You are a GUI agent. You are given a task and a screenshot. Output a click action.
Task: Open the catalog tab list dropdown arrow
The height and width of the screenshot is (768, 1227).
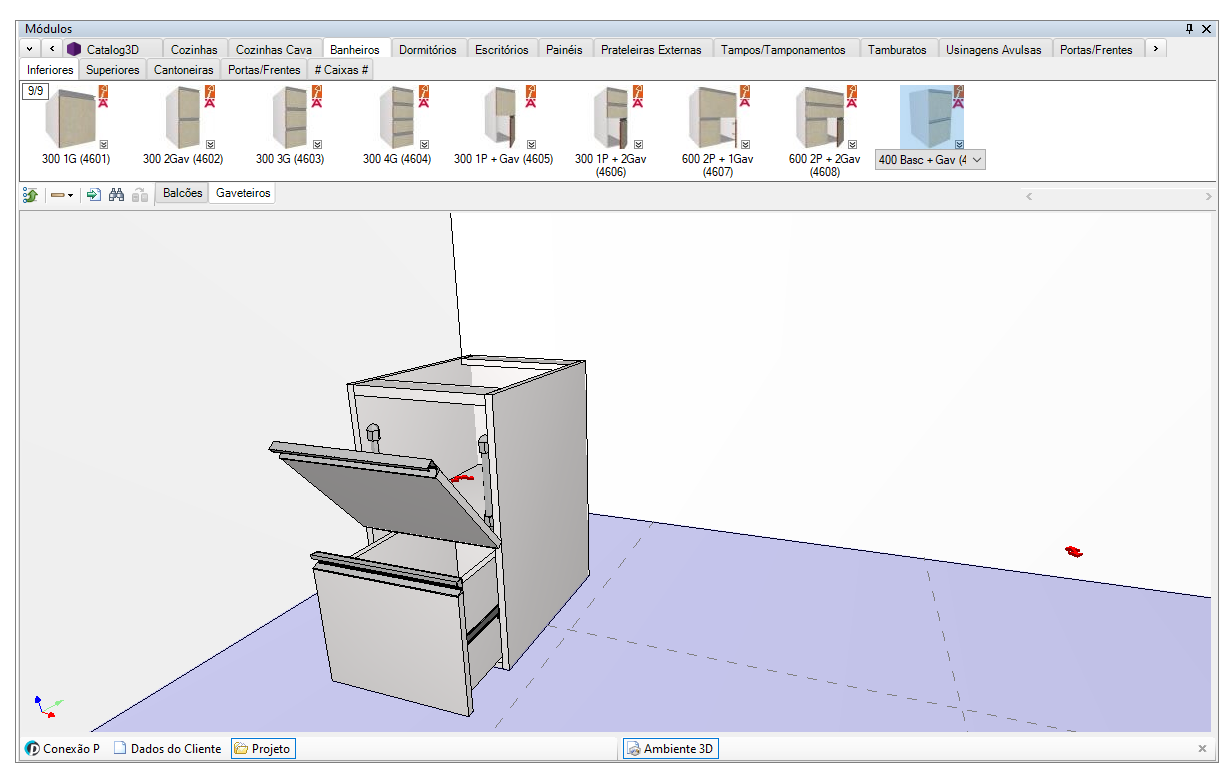tap(29, 49)
